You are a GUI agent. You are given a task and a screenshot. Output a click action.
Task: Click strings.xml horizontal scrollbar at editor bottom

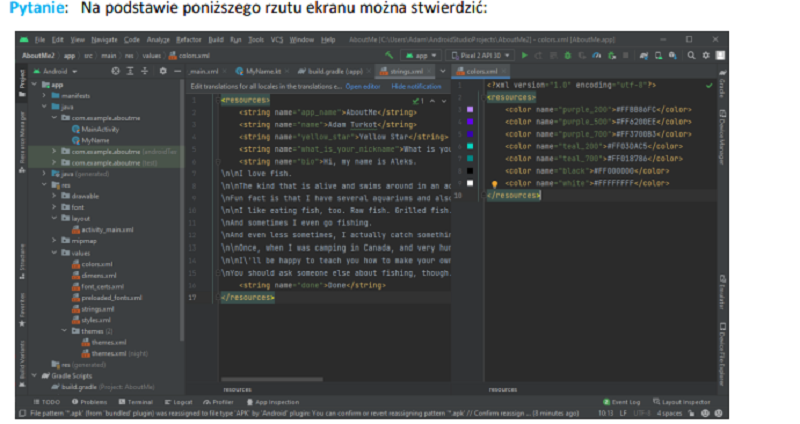pos(272,380)
